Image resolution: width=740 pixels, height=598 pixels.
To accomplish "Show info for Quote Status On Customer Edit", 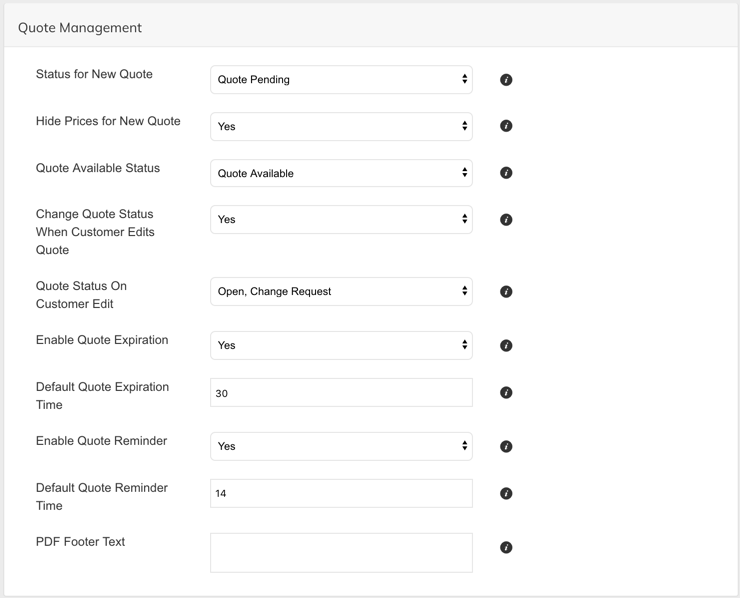I will coord(506,292).
